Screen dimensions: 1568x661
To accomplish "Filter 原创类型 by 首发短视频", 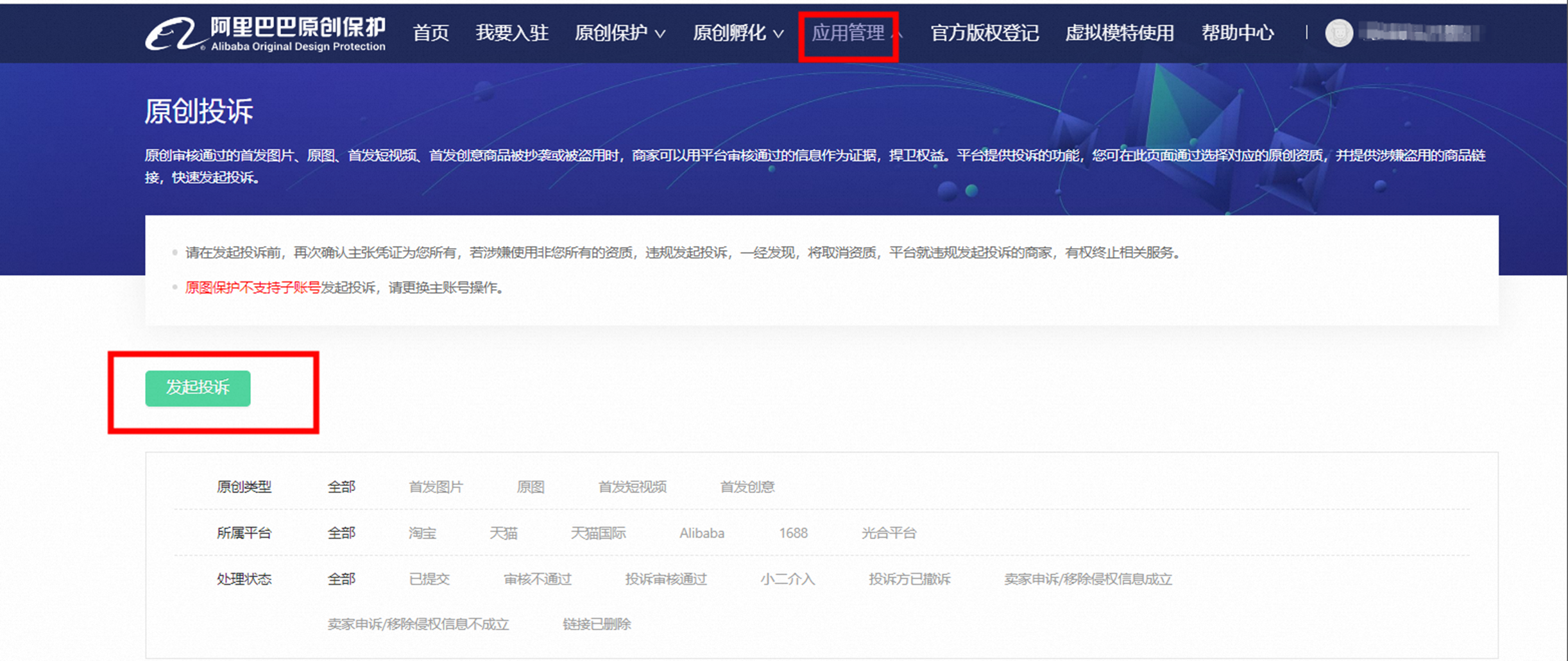I will [x=632, y=487].
